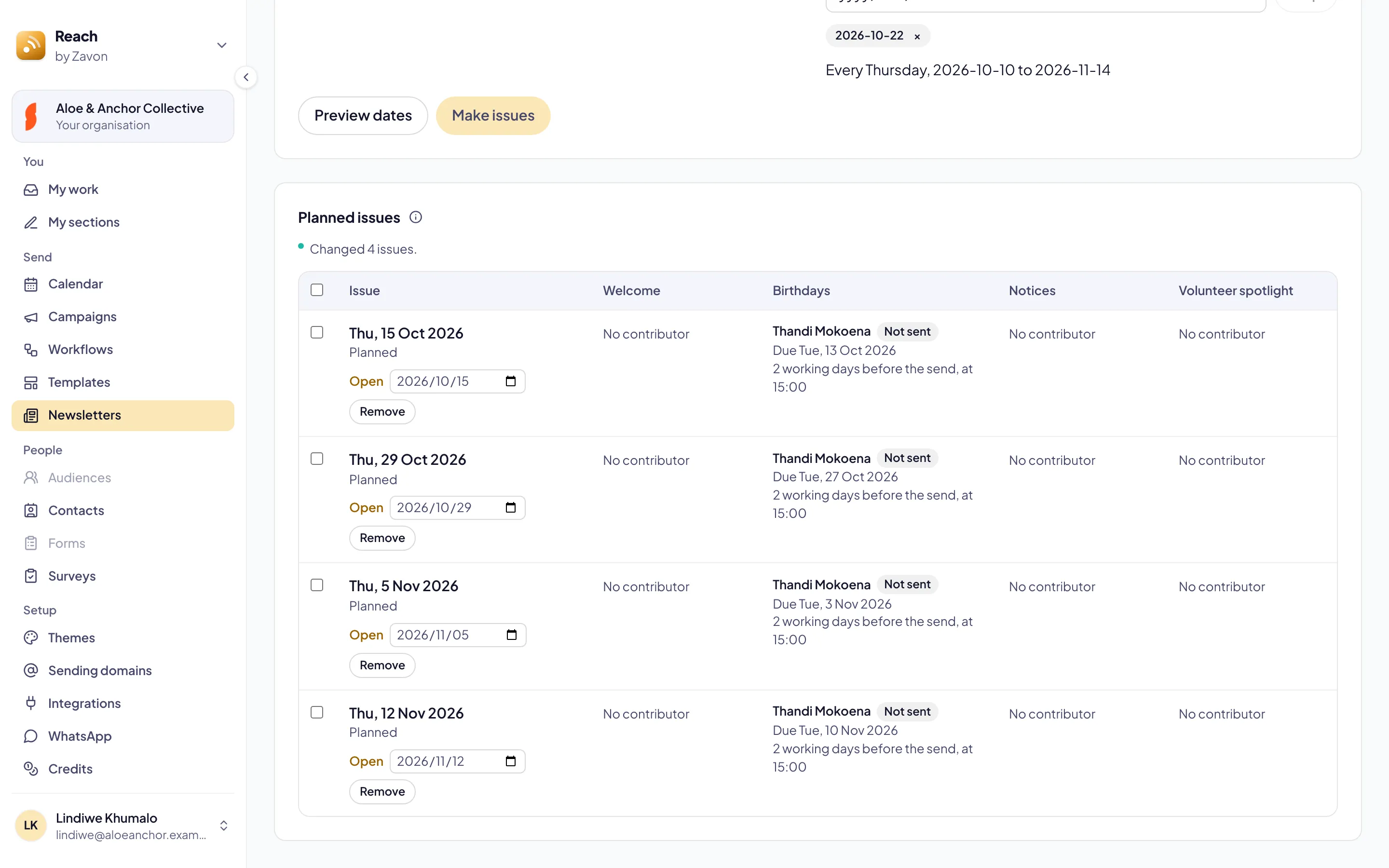Click the Audiences people icon

click(31, 477)
